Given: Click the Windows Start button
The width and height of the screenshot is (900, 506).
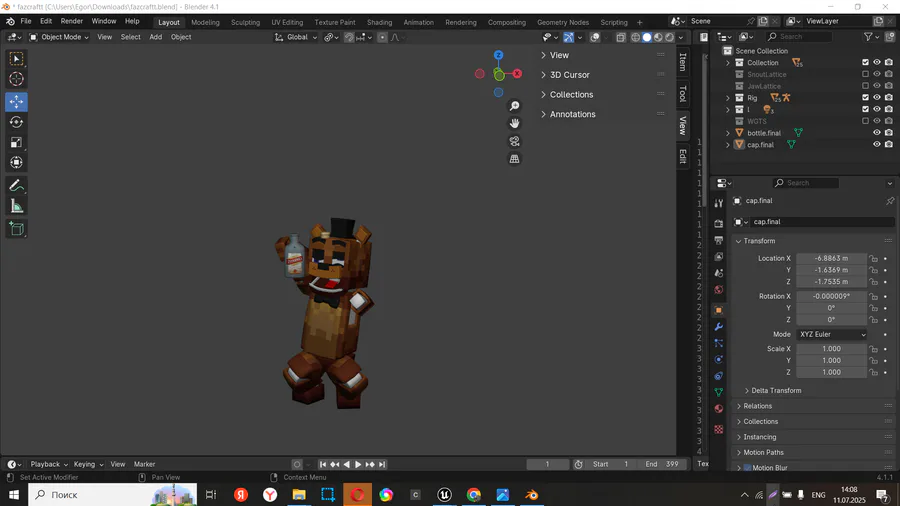Looking at the screenshot, I should tap(14, 495).
